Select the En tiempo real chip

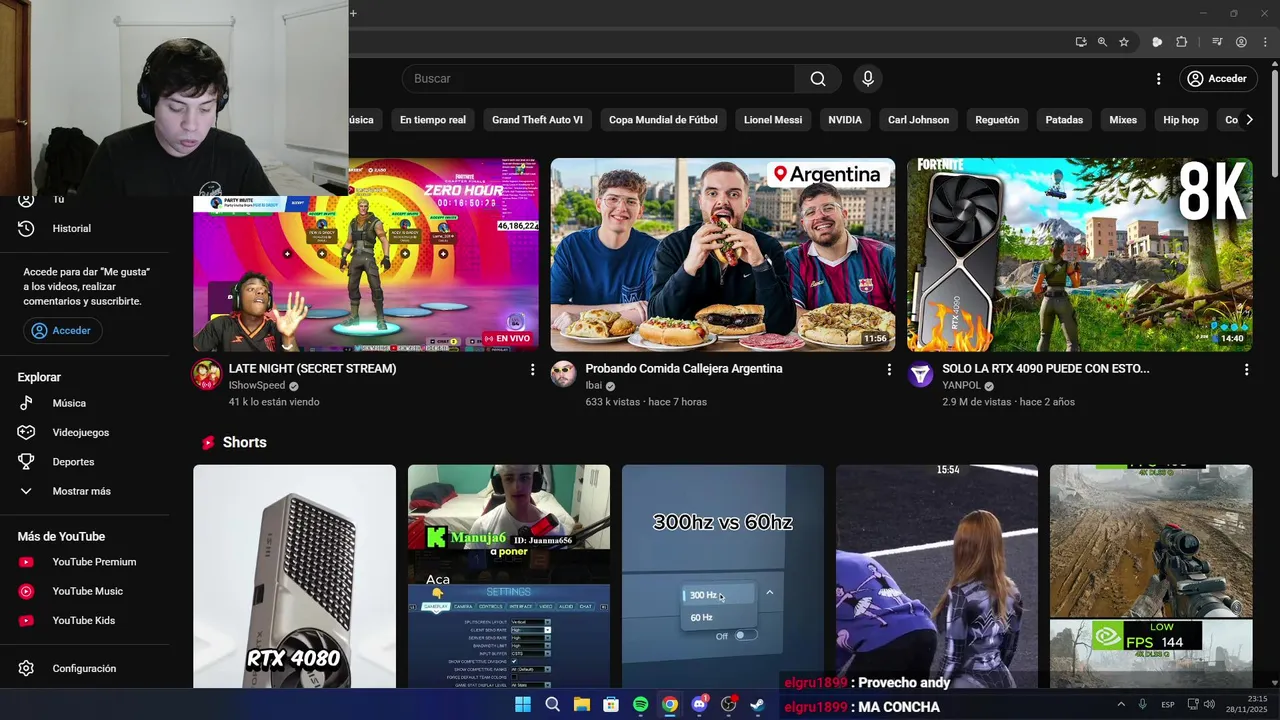[433, 120]
